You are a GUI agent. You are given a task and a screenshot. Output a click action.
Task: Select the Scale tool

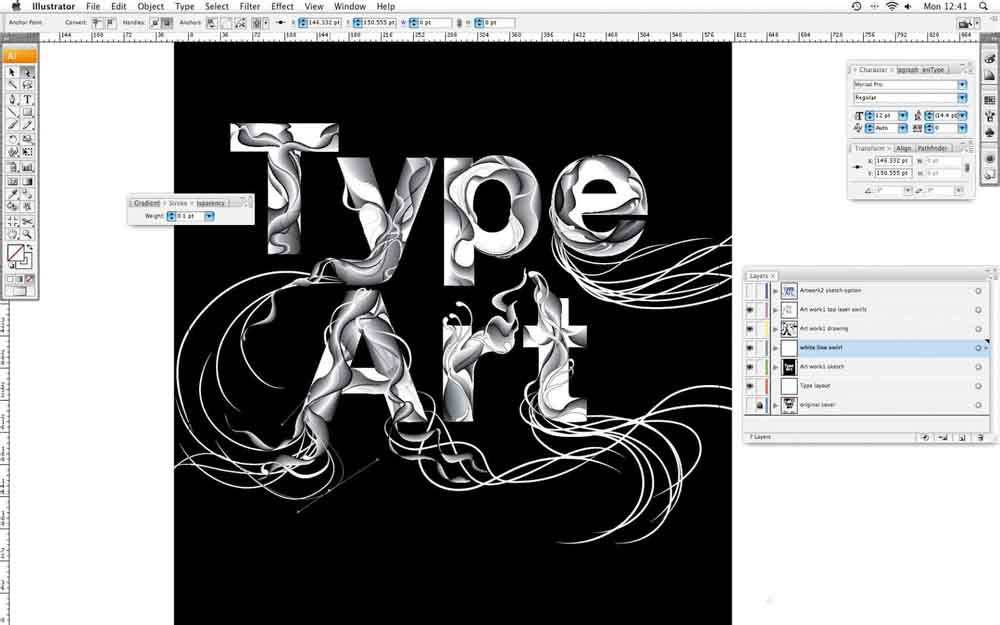point(27,139)
